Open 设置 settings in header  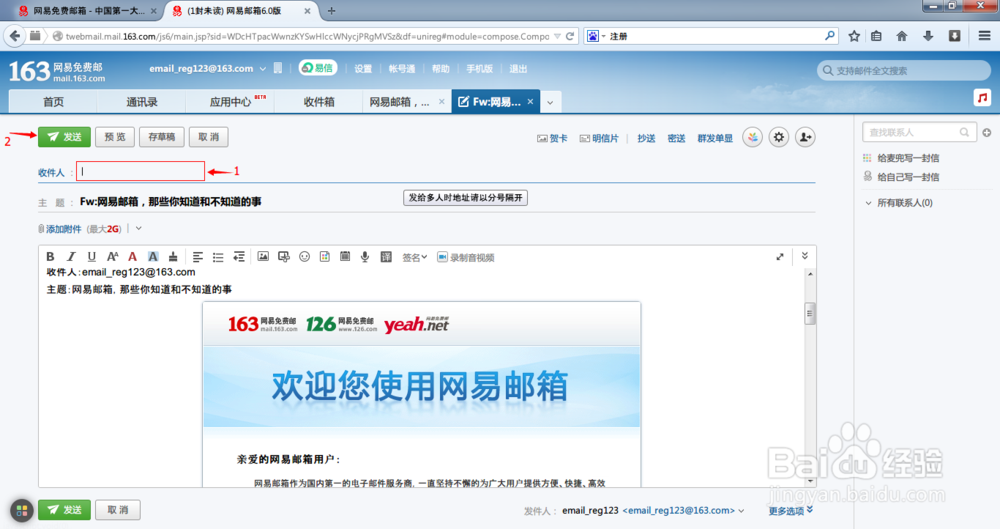[x=363, y=69]
